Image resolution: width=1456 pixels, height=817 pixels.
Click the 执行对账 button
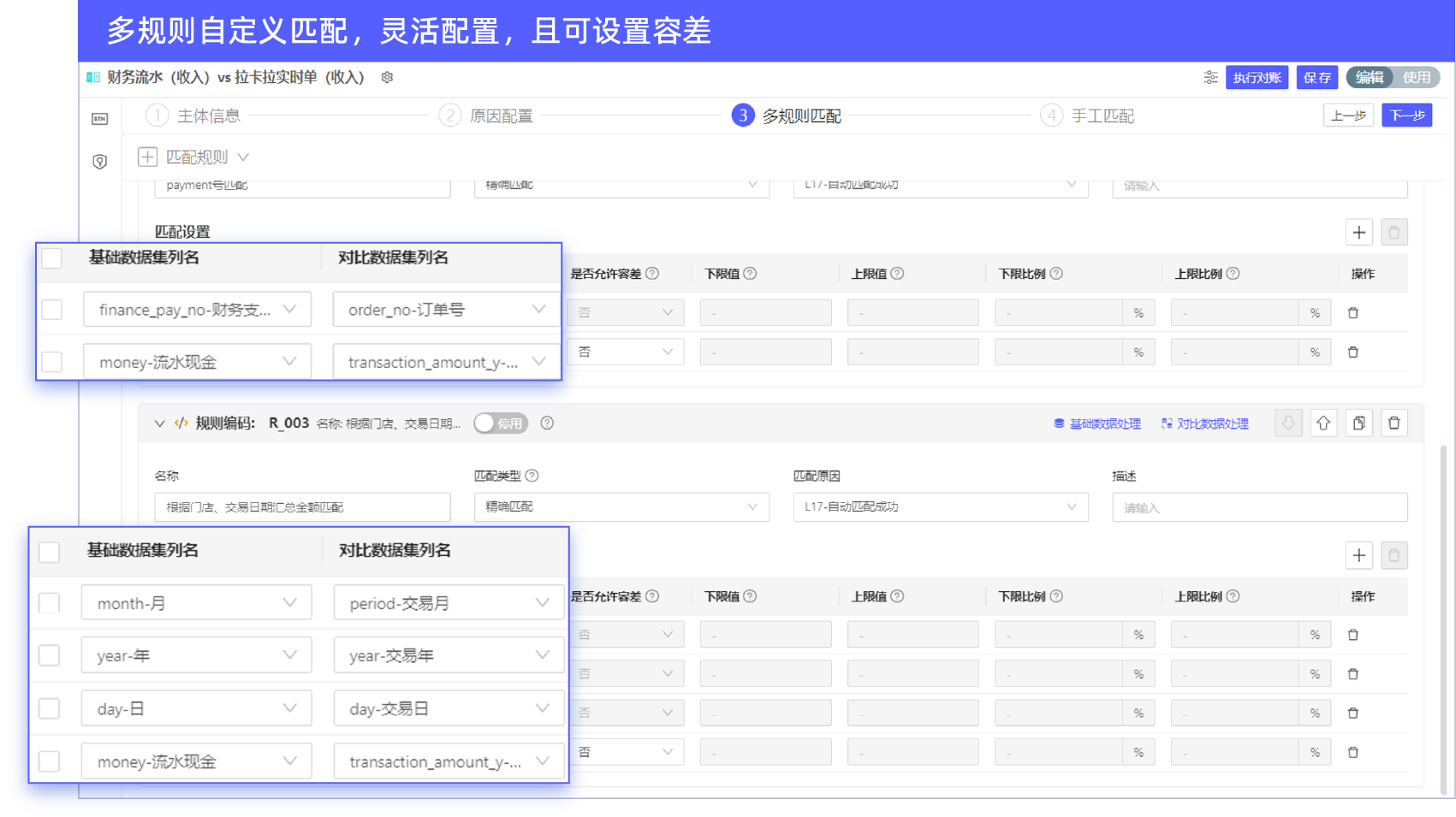coord(1256,77)
